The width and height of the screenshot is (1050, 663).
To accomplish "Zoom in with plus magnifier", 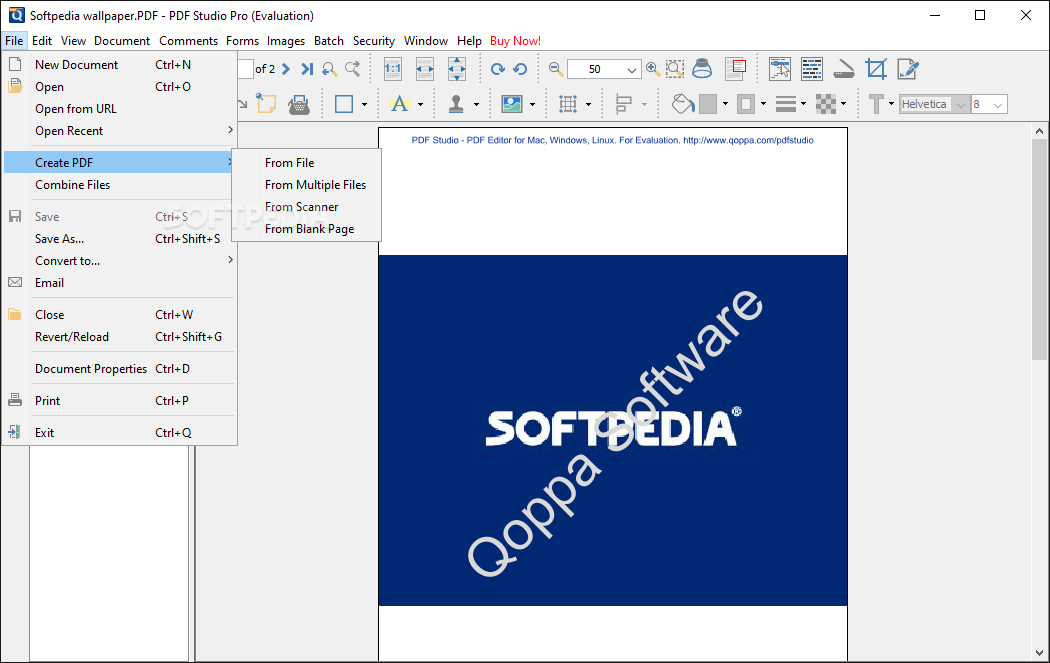I will click(x=653, y=69).
